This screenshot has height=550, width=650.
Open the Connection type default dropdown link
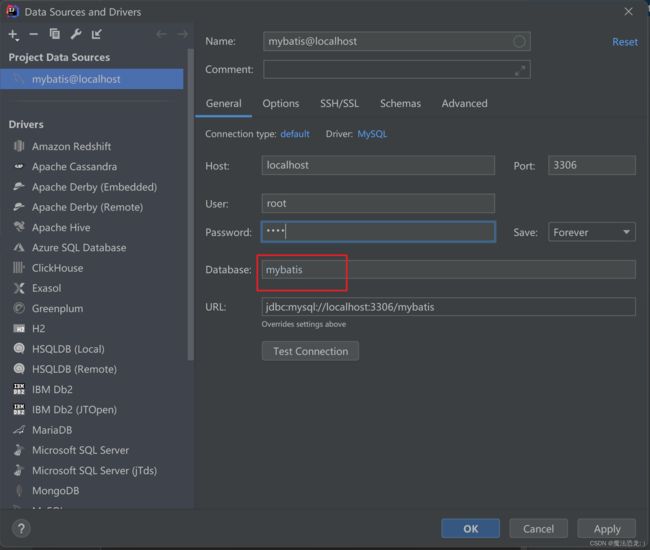click(295, 134)
